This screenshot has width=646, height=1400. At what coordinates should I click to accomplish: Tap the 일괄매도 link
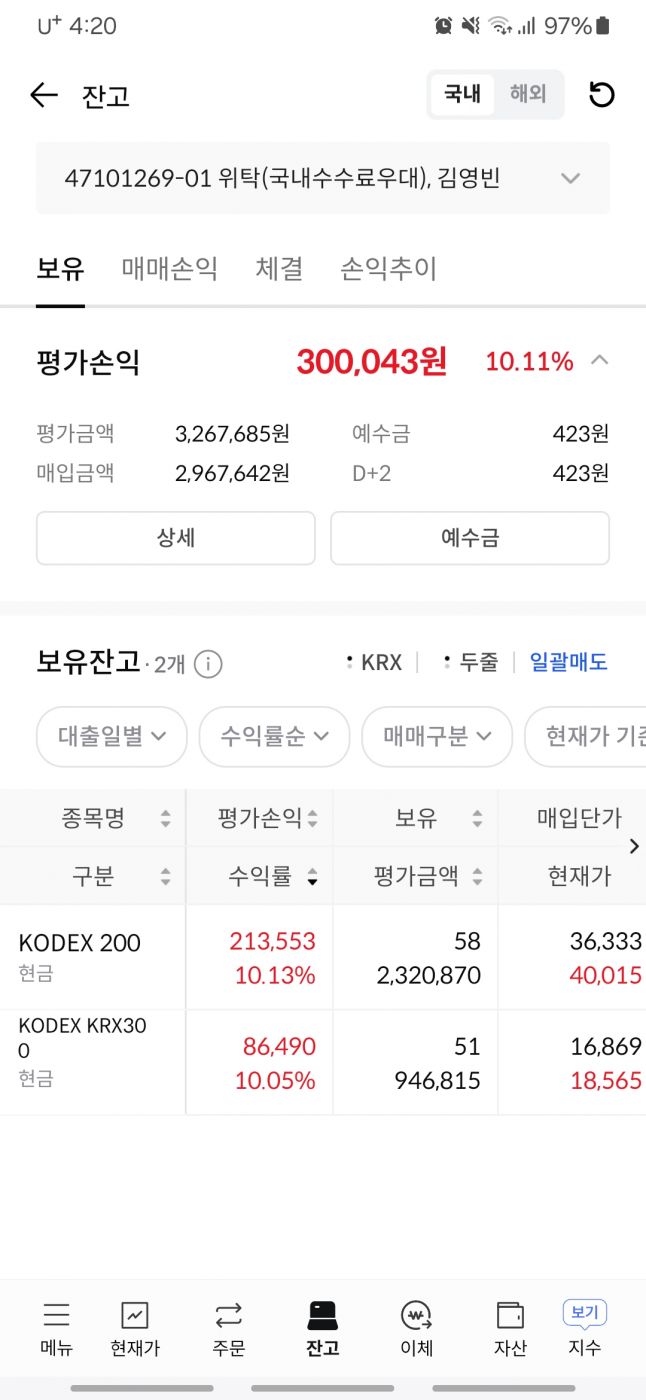tap(568, 662)
